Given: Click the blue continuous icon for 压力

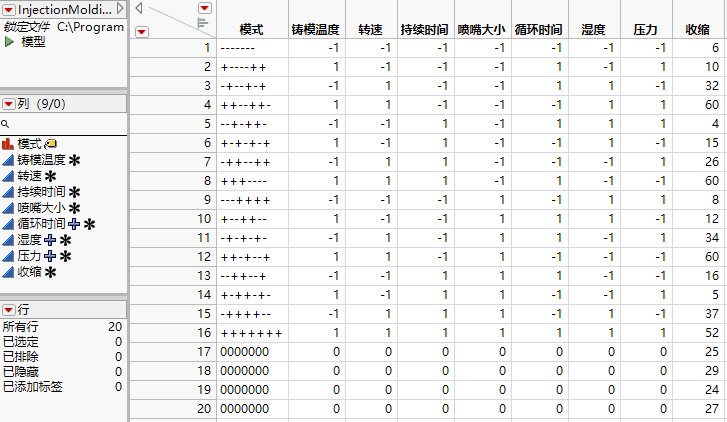Looking at the screenshot, I should pos(8,256).
